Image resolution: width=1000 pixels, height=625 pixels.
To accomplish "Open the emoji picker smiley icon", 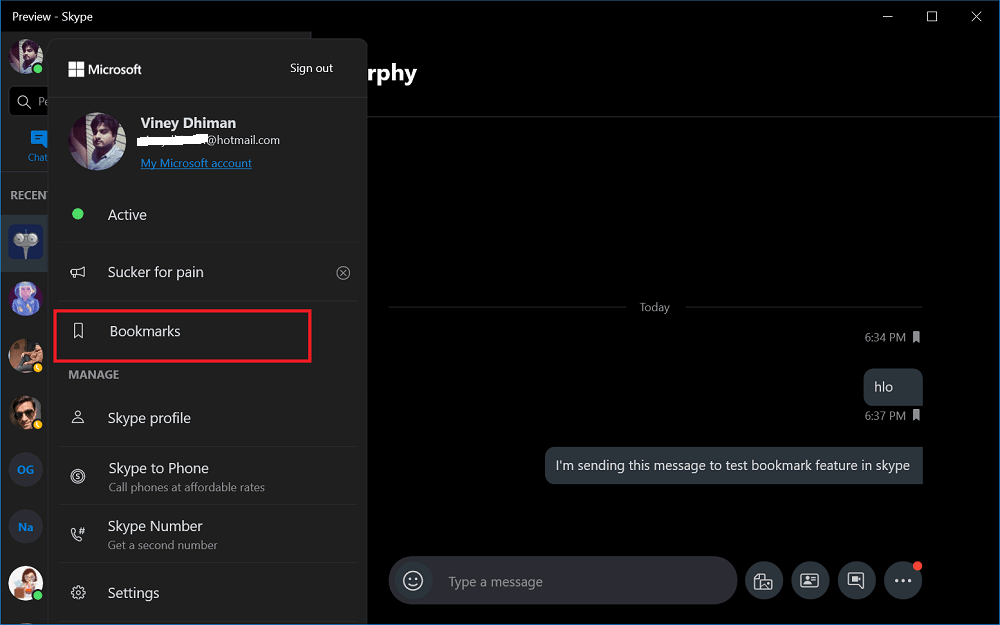I will pos(413,581).
